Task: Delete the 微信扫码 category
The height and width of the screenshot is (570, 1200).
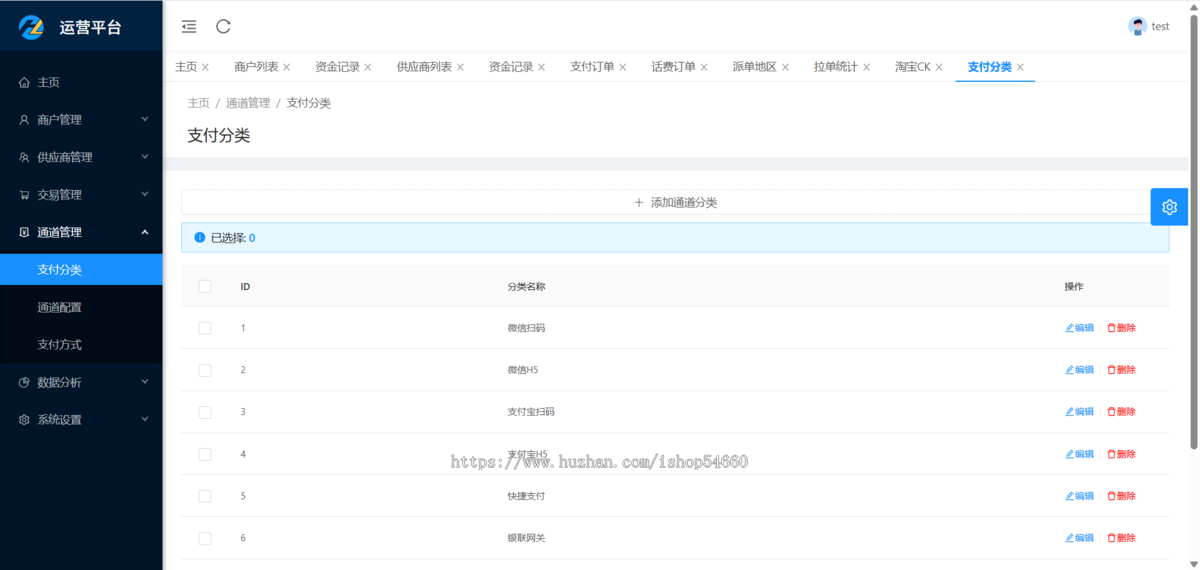Action: 1121,328
